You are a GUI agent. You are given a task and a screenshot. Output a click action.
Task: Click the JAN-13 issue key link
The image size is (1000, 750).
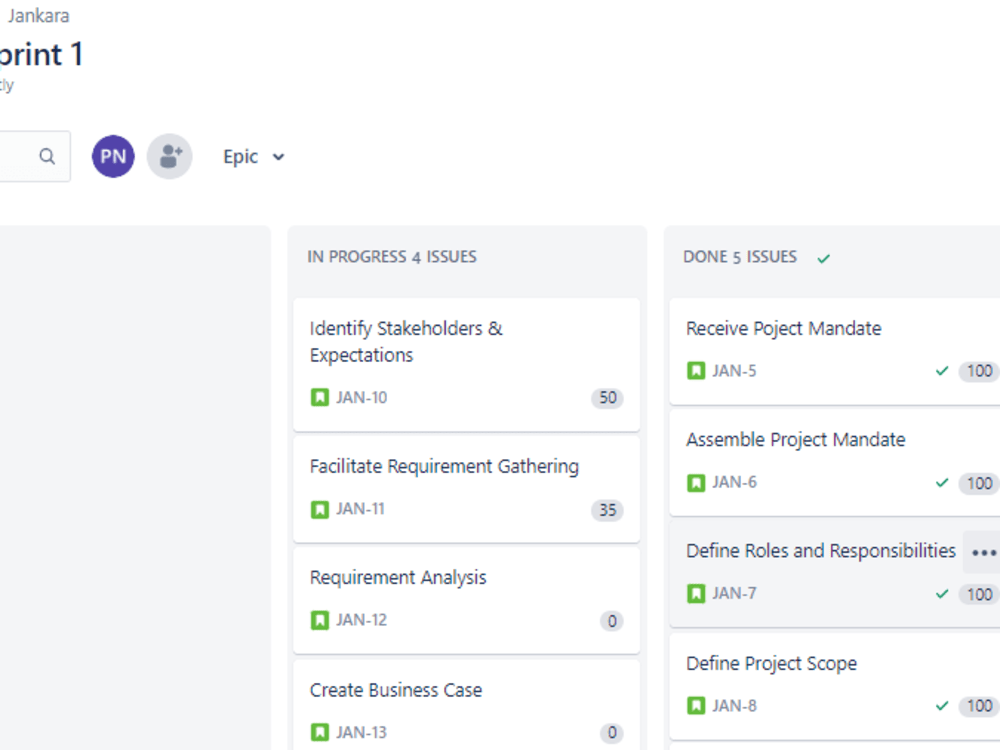click(361, 733)
